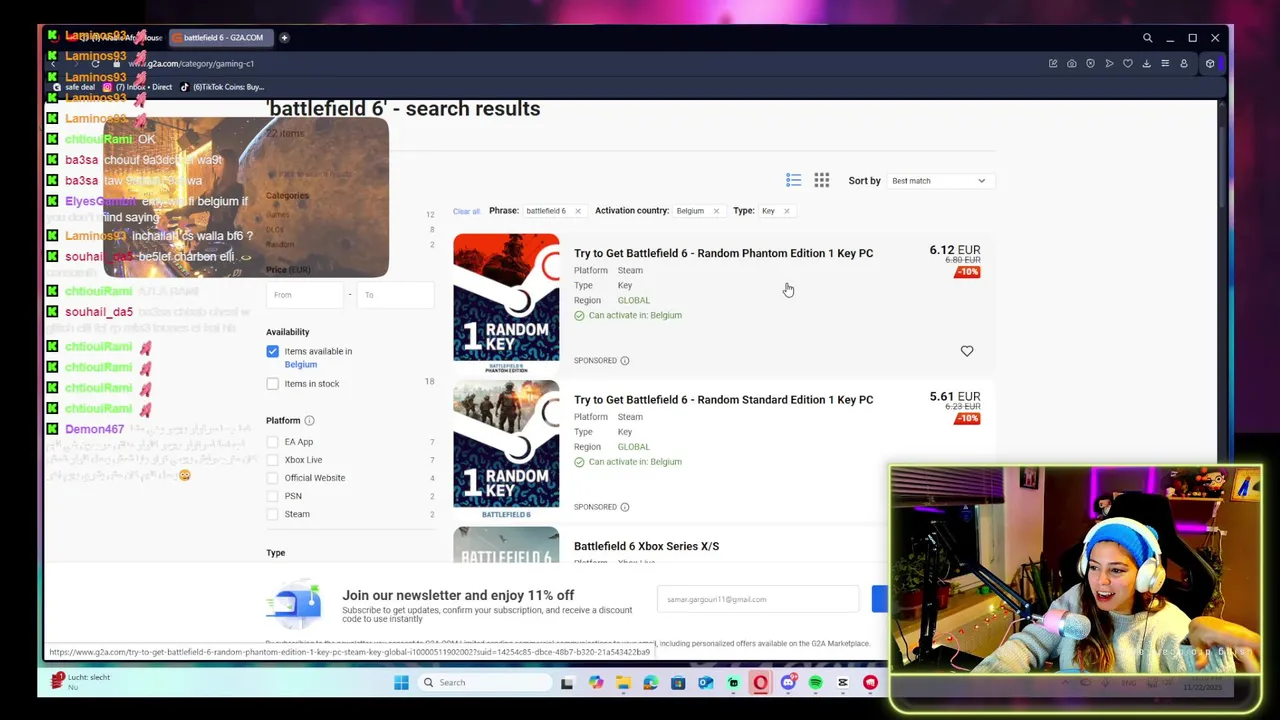Check the Xbox Live platform filter
This screenshot has height=720, width=1280.
272,460
